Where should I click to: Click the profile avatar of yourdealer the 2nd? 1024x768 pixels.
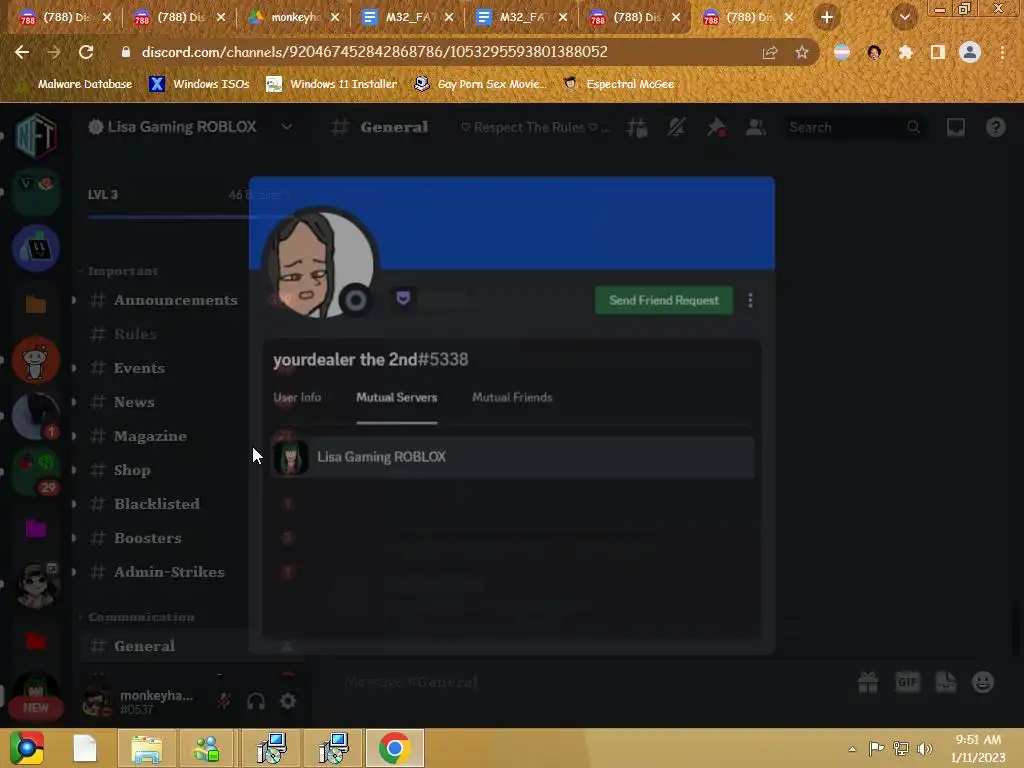318,264
